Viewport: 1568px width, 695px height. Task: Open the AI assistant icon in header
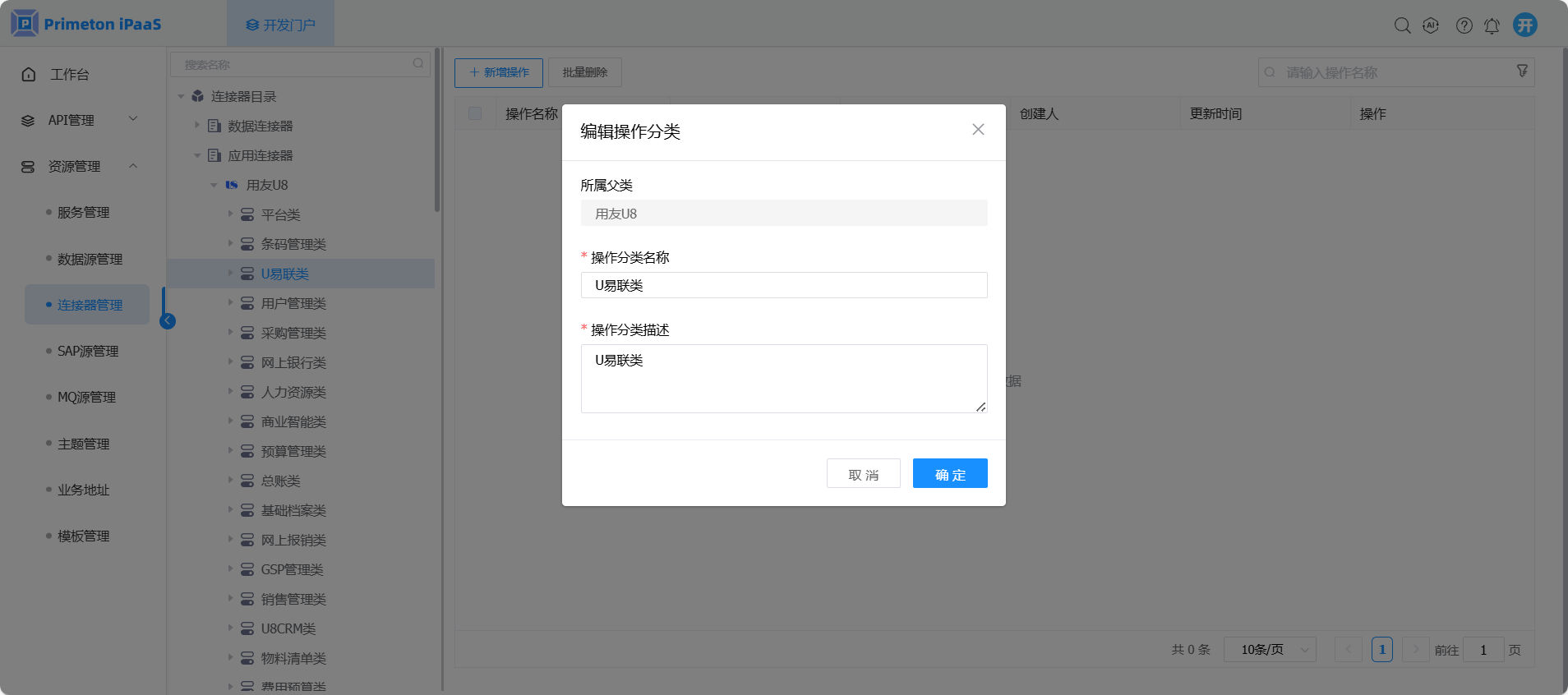pyautogui.click(x=1431, y=25)
